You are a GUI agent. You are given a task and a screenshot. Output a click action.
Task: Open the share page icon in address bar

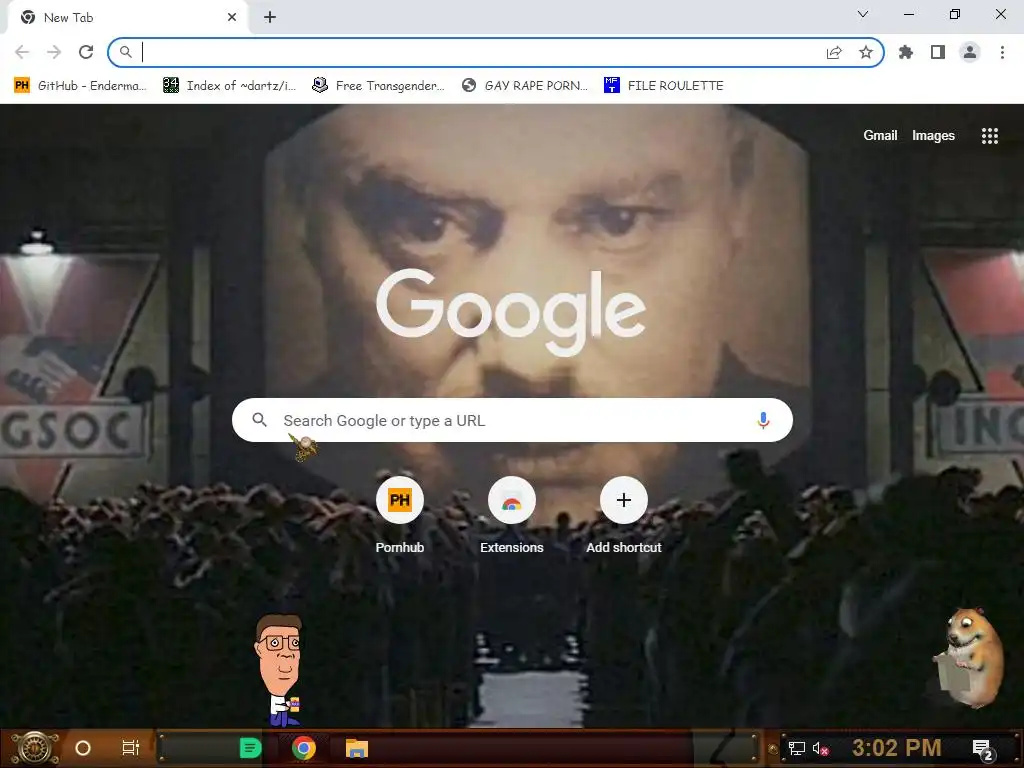[x=834, y=52]
